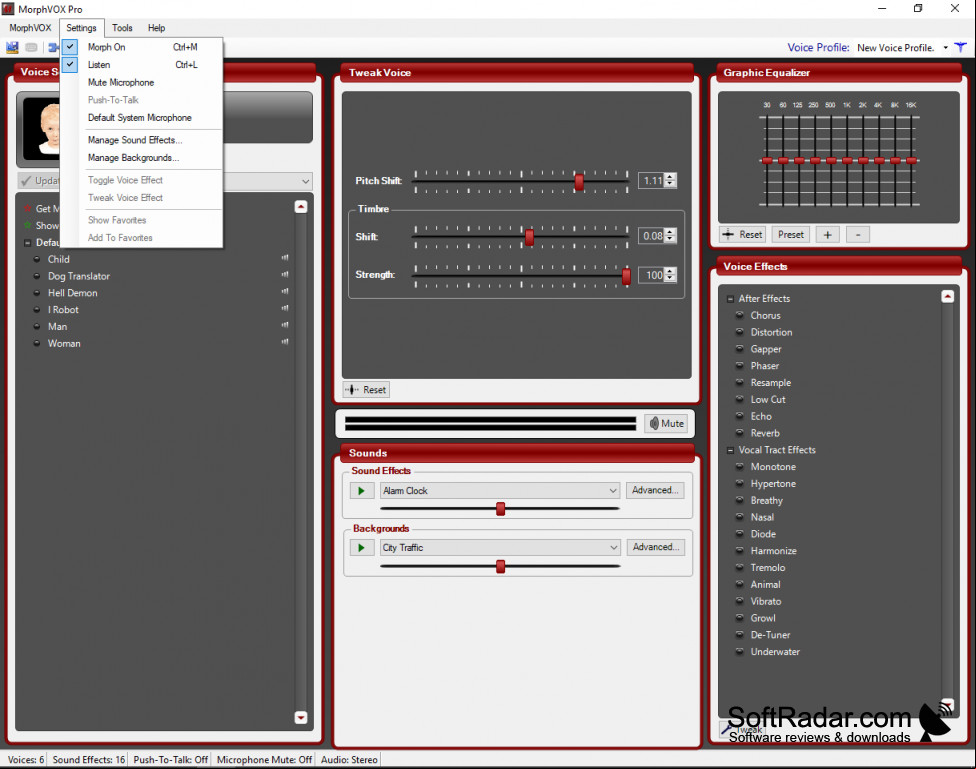Play the Alarm Clock sound effect

tap(361, 491)
